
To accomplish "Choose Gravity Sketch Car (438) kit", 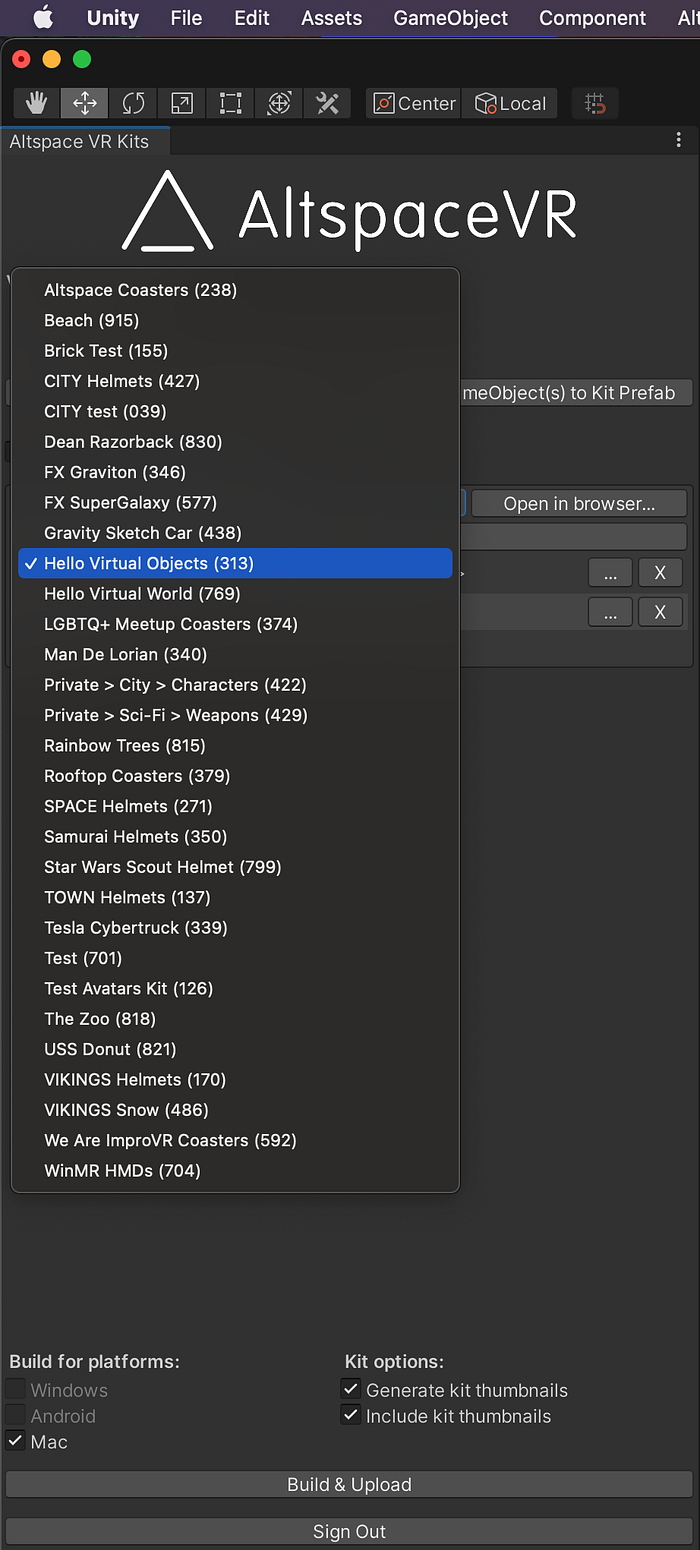I will [235, 533].
